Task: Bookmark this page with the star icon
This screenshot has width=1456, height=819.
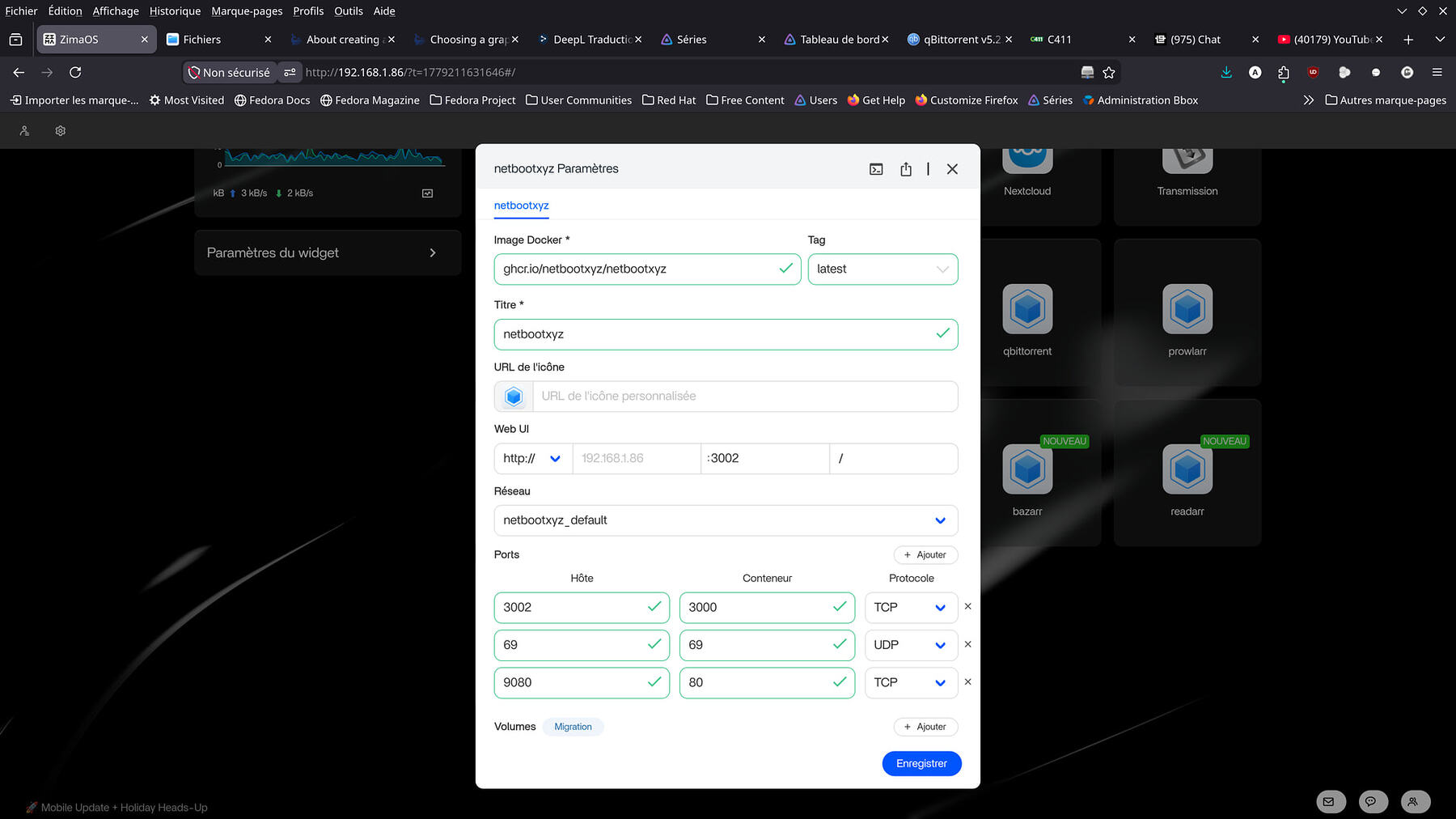Action: click(1109, 73)
